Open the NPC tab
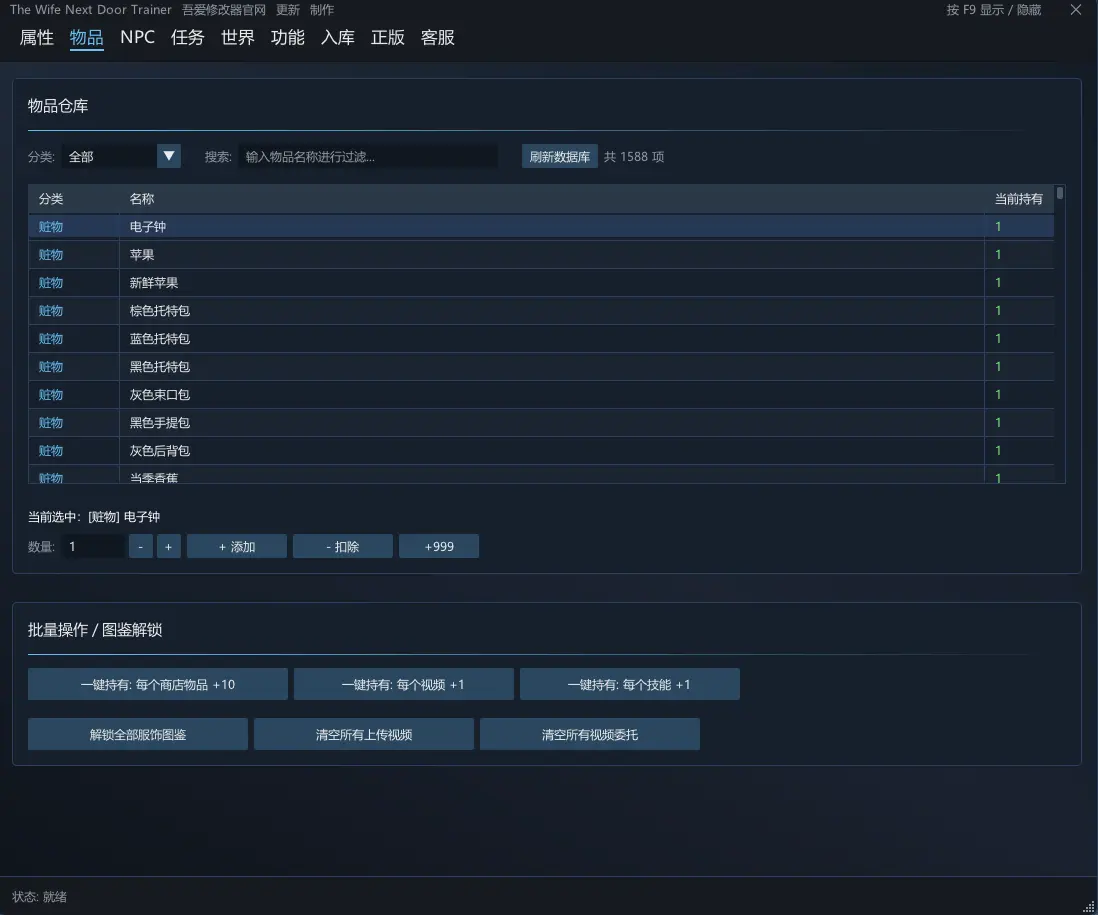The height and width of the screenshot is (915, 1098). pyautogui.click(x=137, y=37)
